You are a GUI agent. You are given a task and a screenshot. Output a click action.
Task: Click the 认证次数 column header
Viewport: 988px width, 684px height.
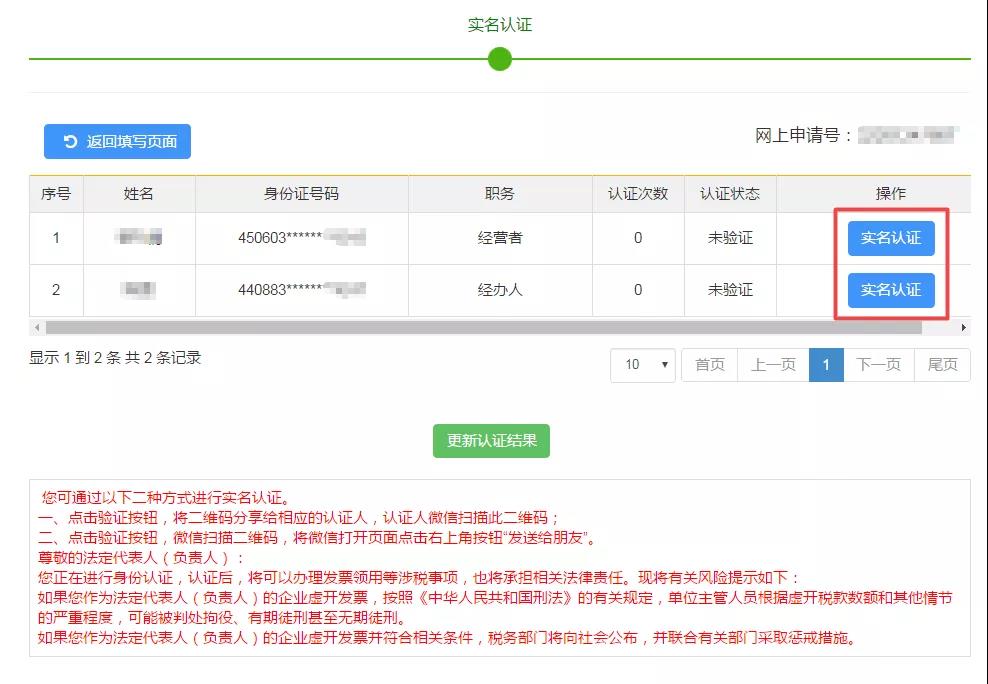pyautogui.click(x=638, y=194)
